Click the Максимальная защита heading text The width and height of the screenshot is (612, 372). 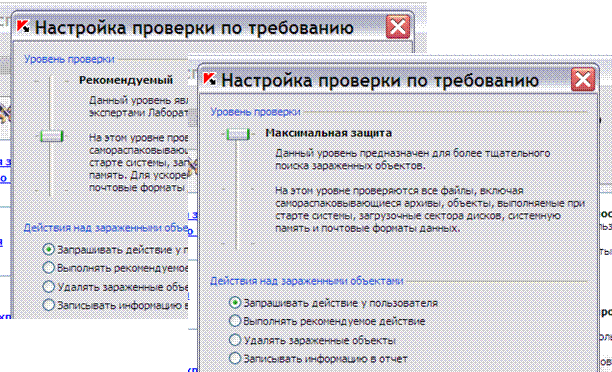328,133
